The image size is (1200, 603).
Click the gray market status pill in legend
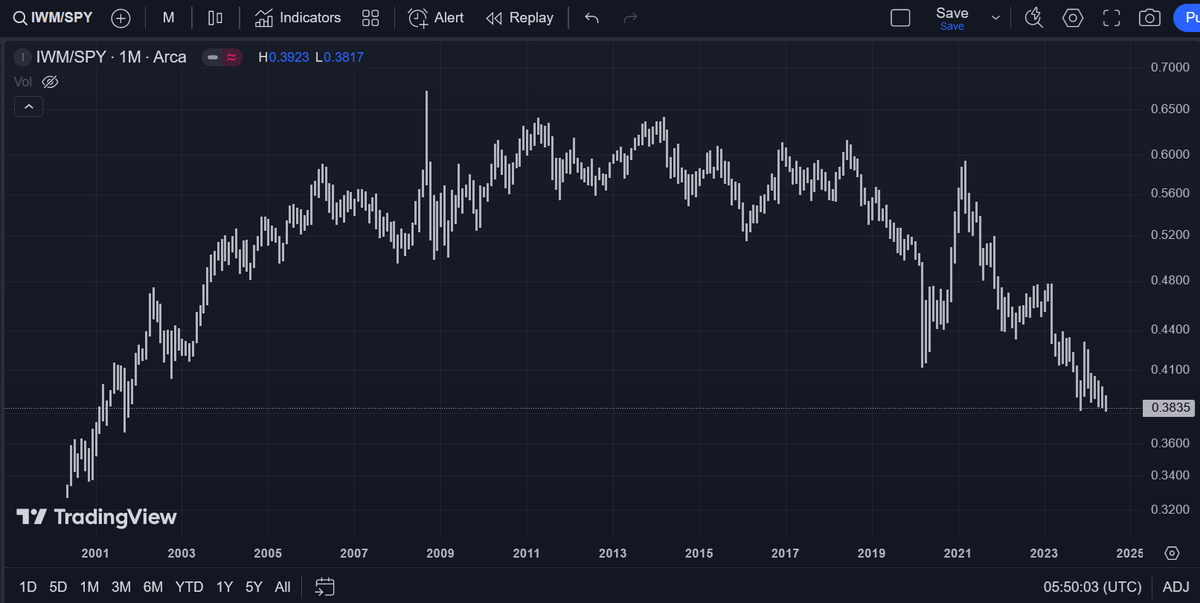click(x=212, y=57)
